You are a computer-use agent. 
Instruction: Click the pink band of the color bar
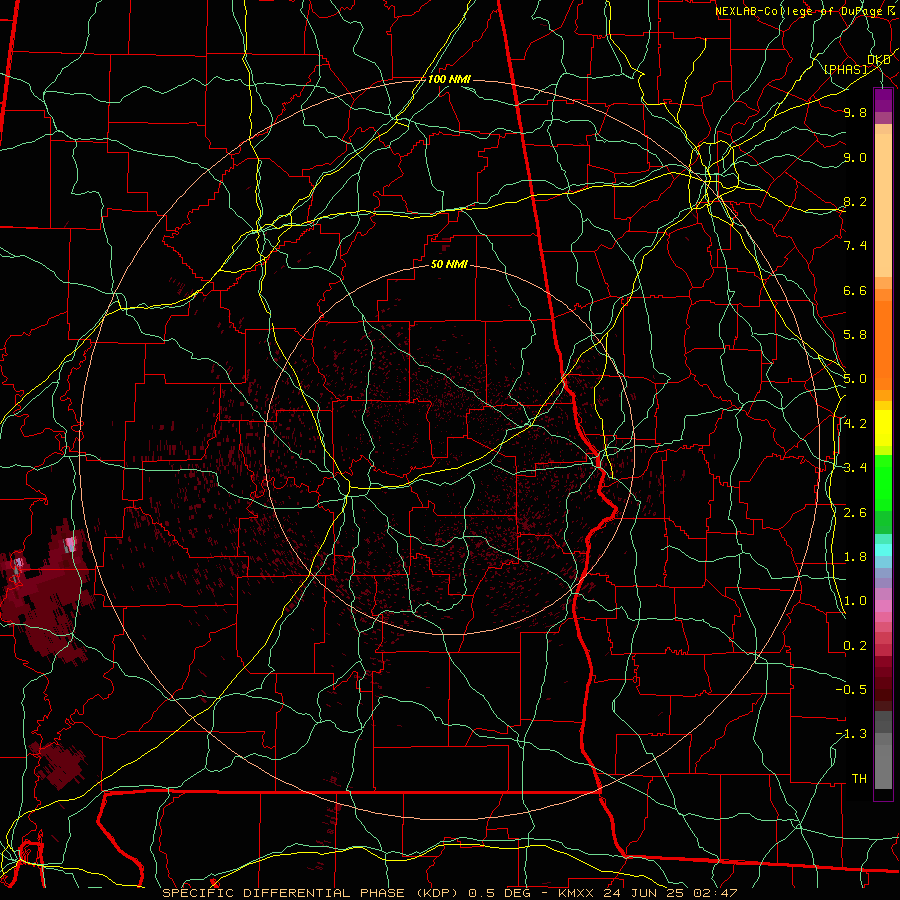pyautogui.click(x=883, y=606)
